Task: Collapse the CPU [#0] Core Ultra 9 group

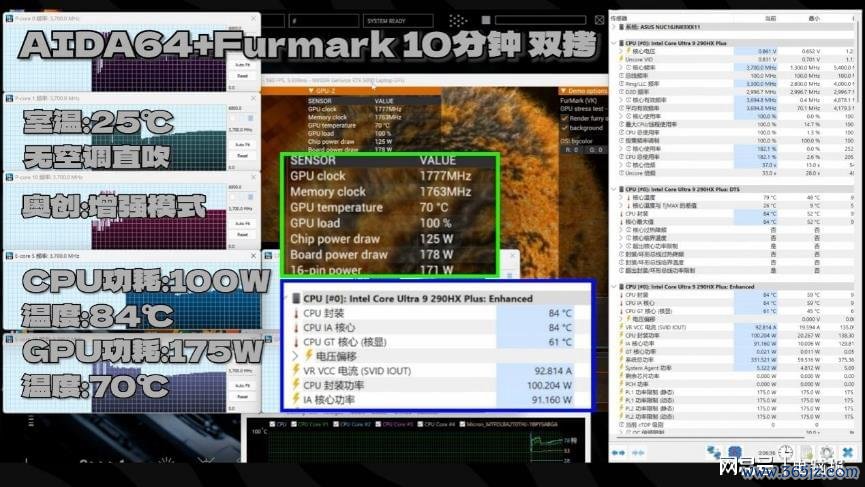Action: tap(614, 42)
